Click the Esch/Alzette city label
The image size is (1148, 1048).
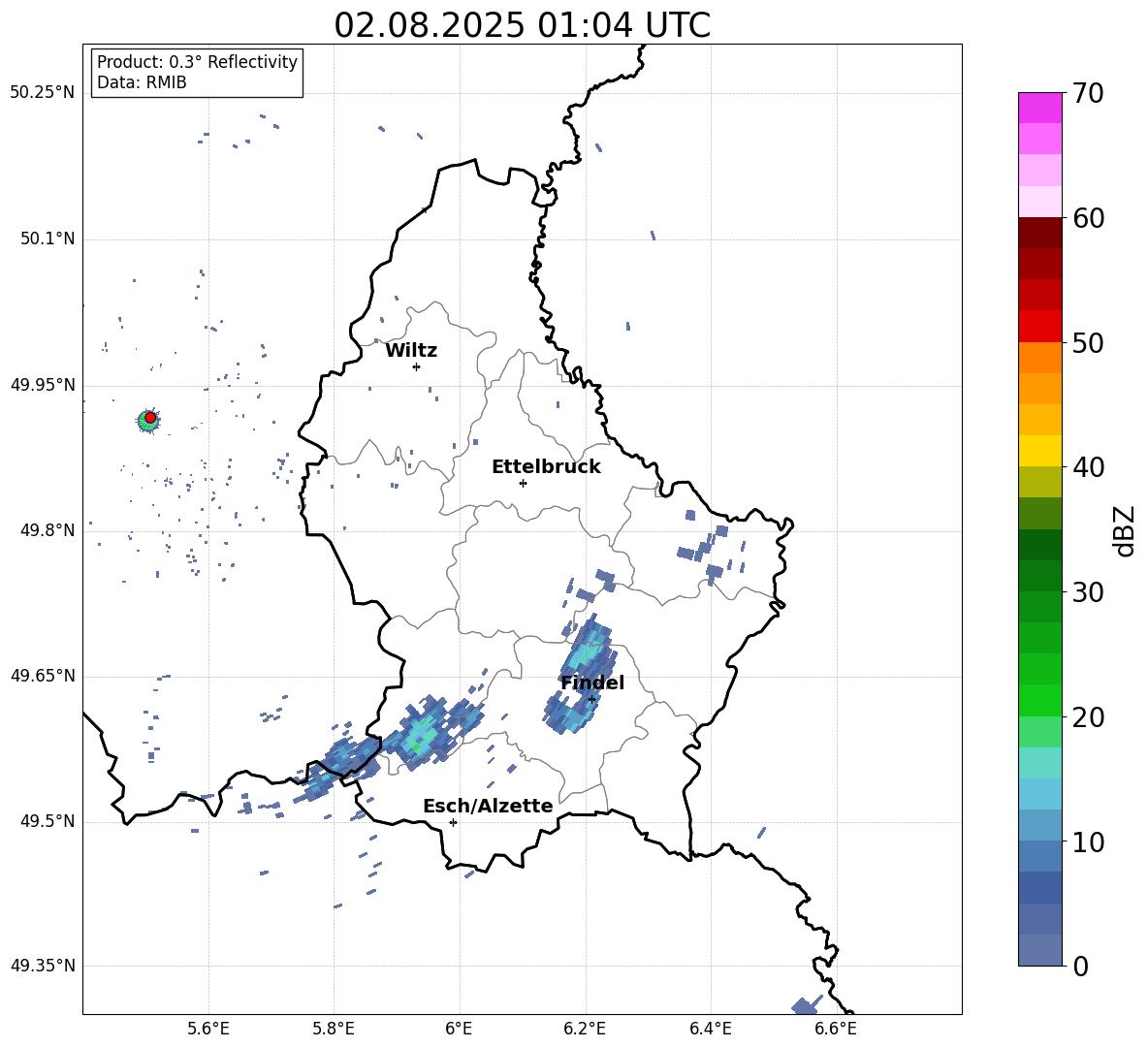[x=488, y=807]
